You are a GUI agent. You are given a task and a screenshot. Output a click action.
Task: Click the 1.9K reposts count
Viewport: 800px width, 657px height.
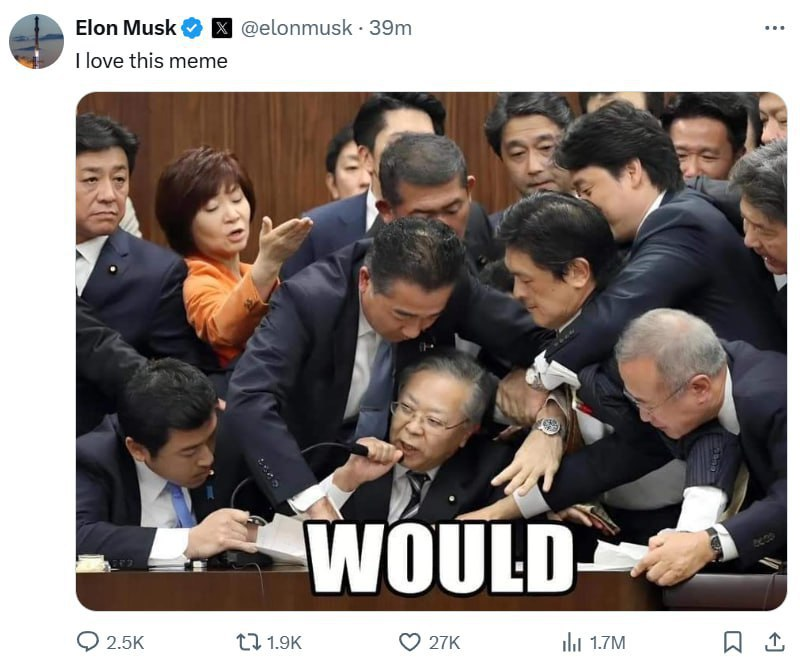tap(285, 643)
